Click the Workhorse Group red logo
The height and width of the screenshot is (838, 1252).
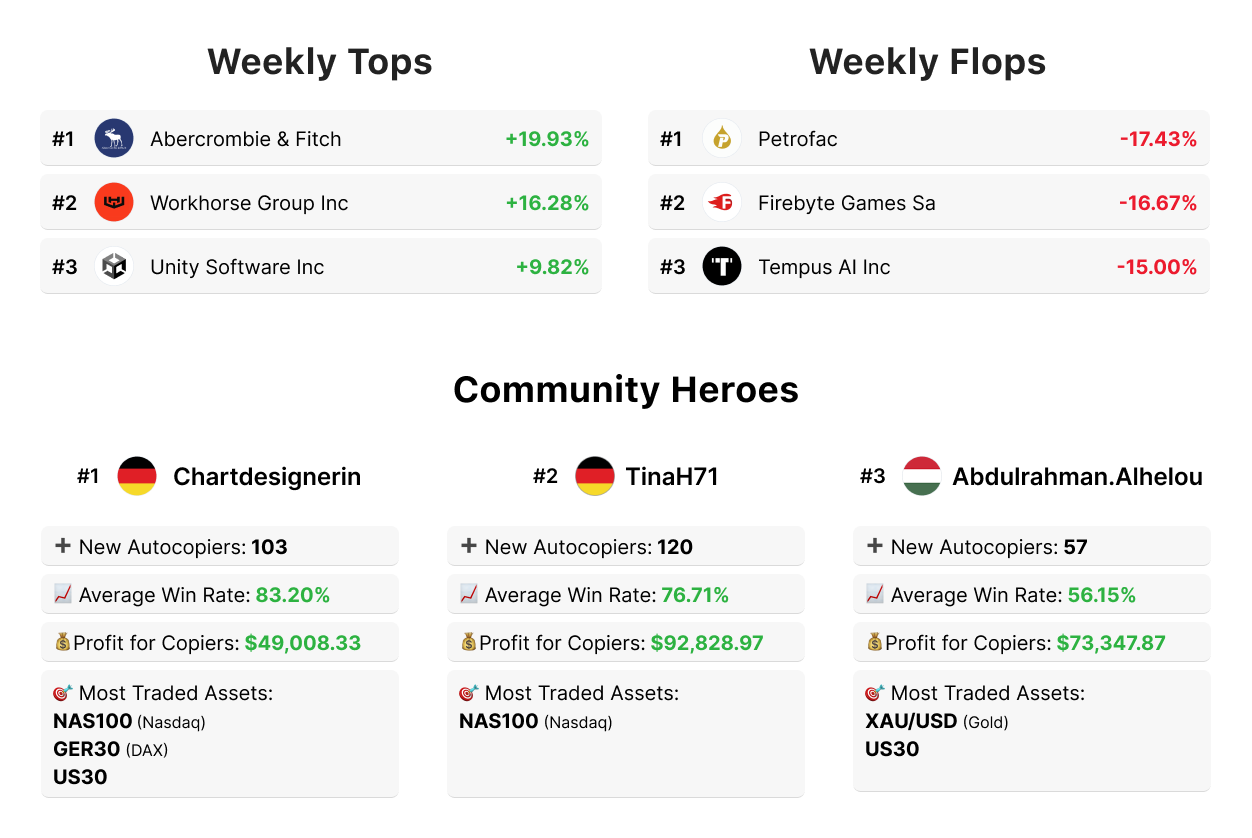[114, 203]
